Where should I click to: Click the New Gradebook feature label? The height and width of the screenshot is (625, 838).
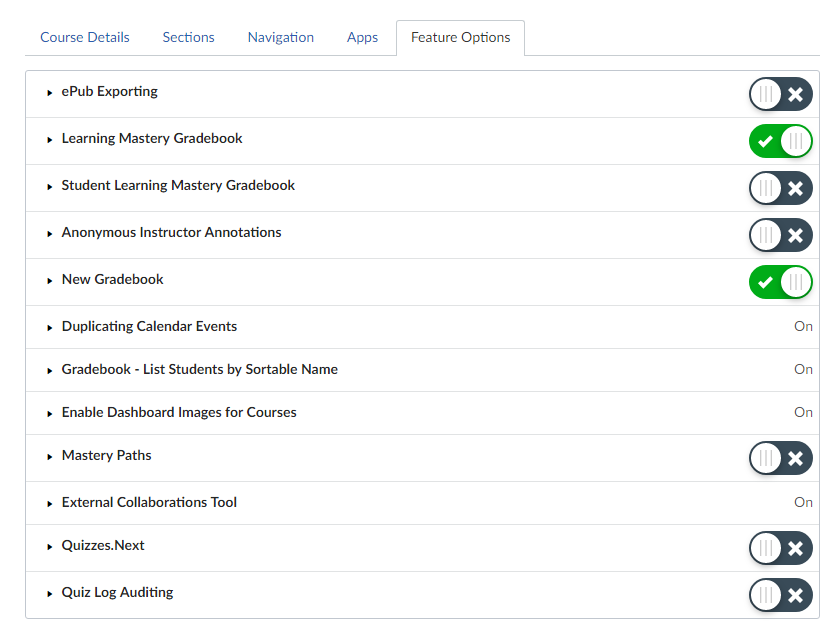(x=112, y=280)
